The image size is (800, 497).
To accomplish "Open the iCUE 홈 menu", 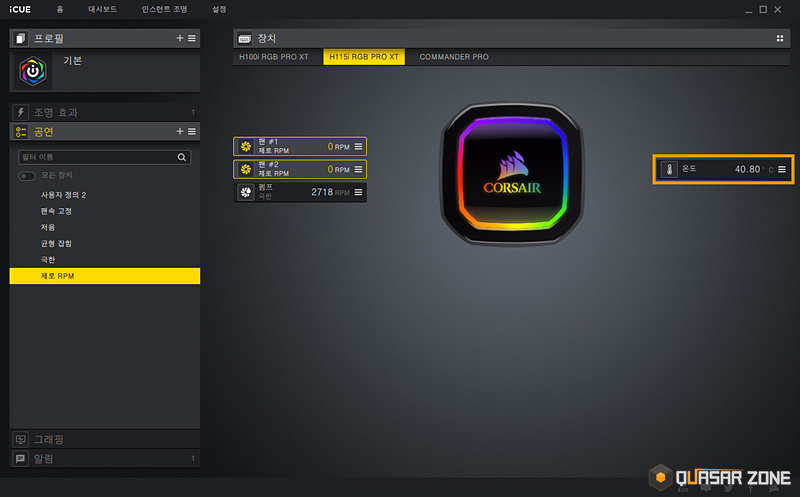I will point(60,9).
